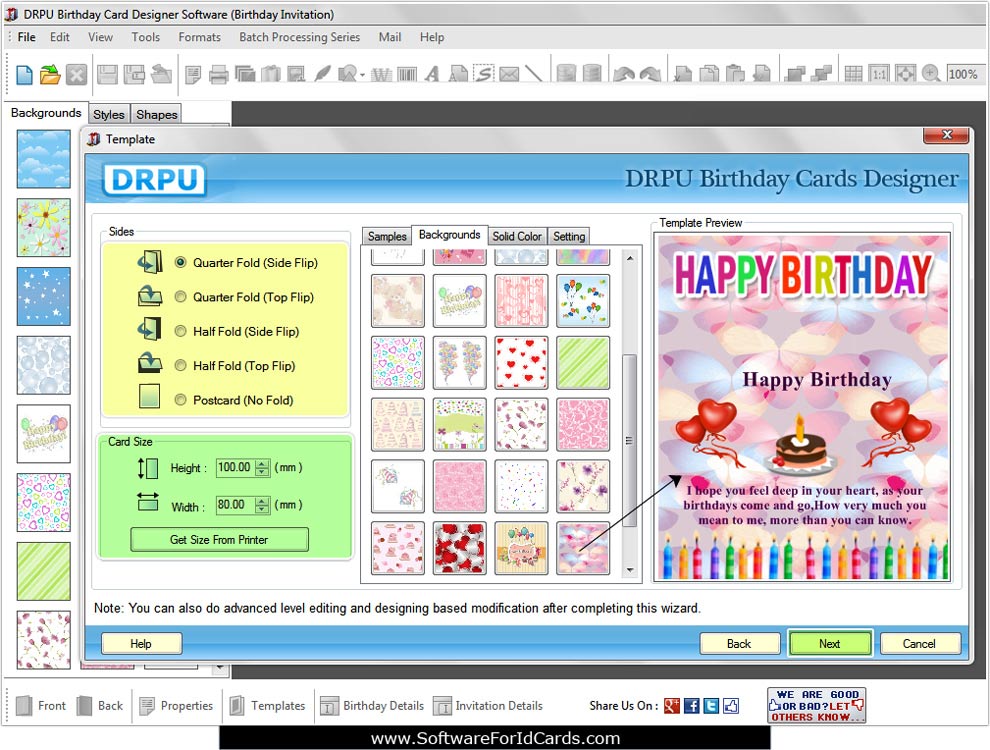Share on Twitter icon
The height and width of the screenshot is (750, 990).
(711, 706)
